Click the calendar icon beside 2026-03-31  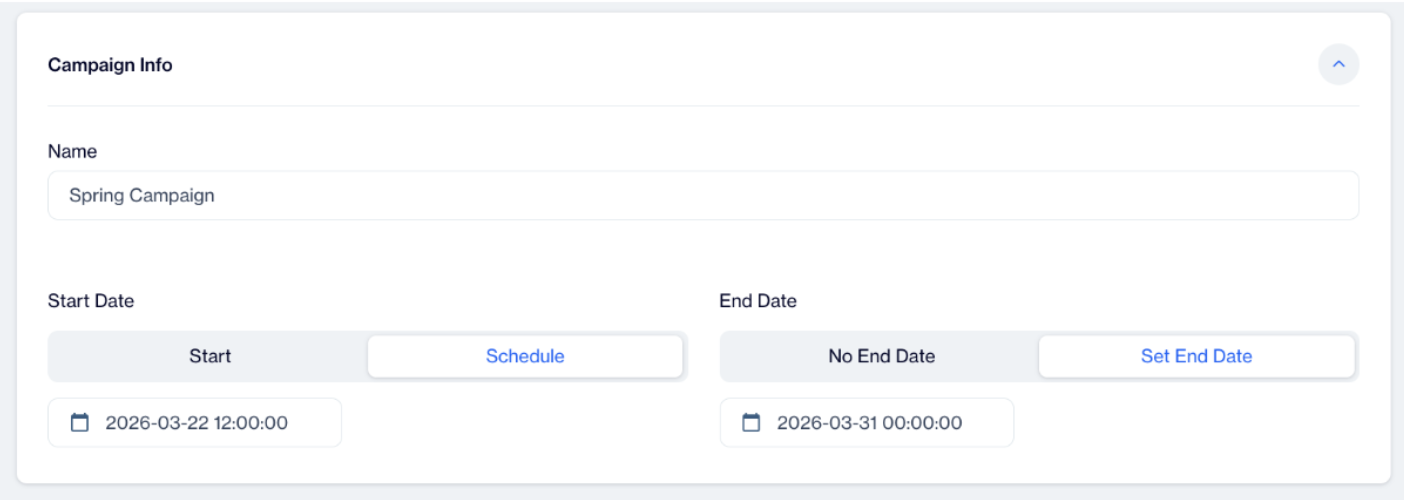click(751, 423)
